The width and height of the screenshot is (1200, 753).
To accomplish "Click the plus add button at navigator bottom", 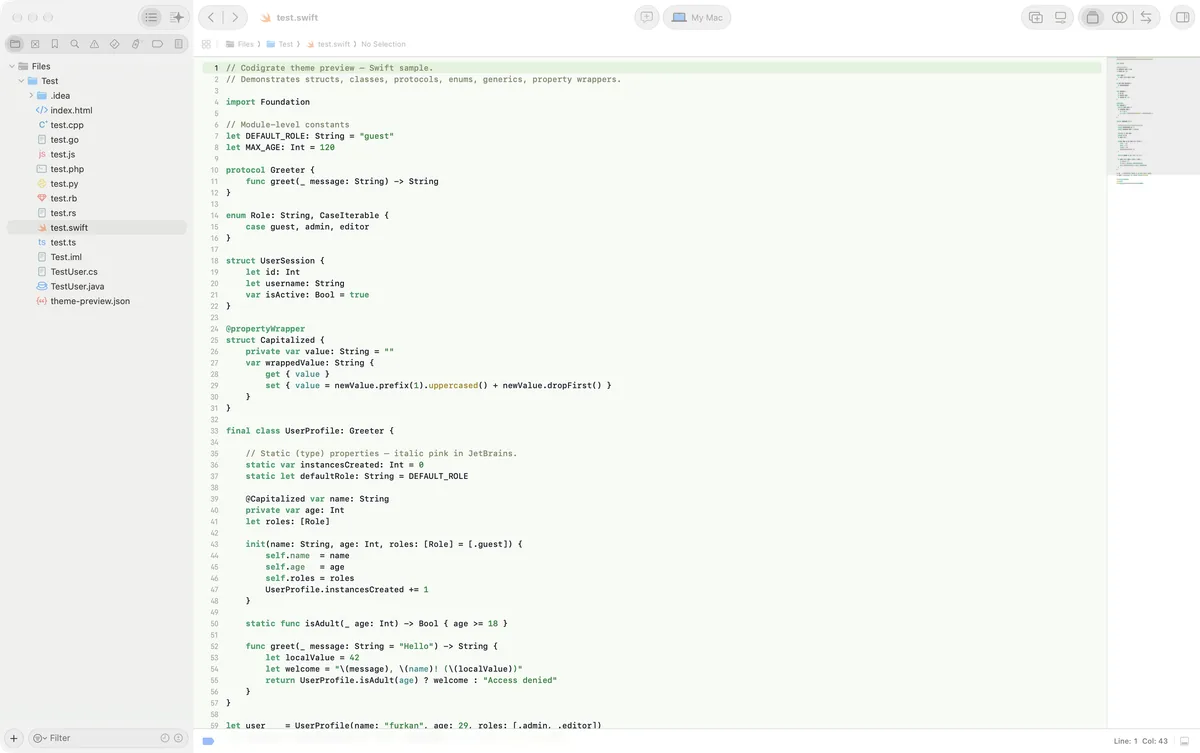I will [x=13, y=738].
